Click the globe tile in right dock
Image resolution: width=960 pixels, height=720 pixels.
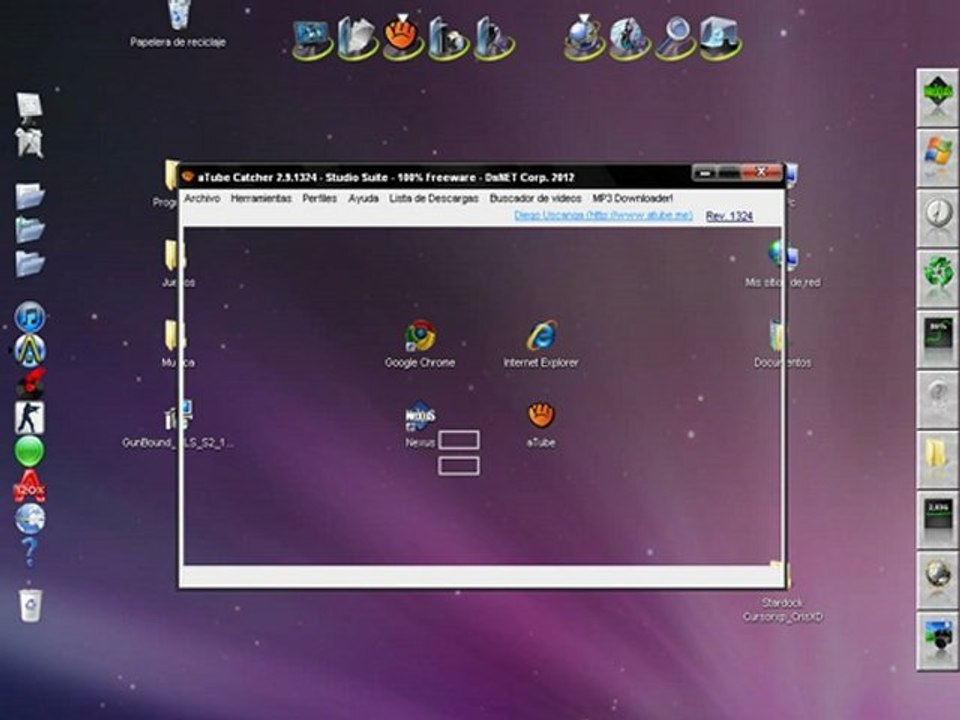(938, 580)
